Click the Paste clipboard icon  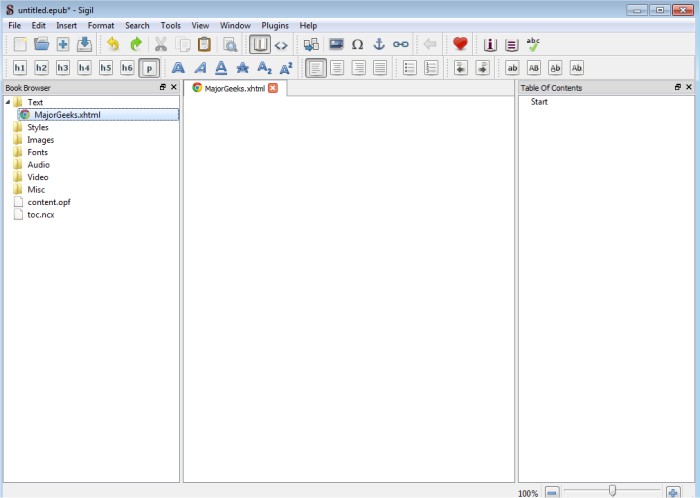click(204, 44)
